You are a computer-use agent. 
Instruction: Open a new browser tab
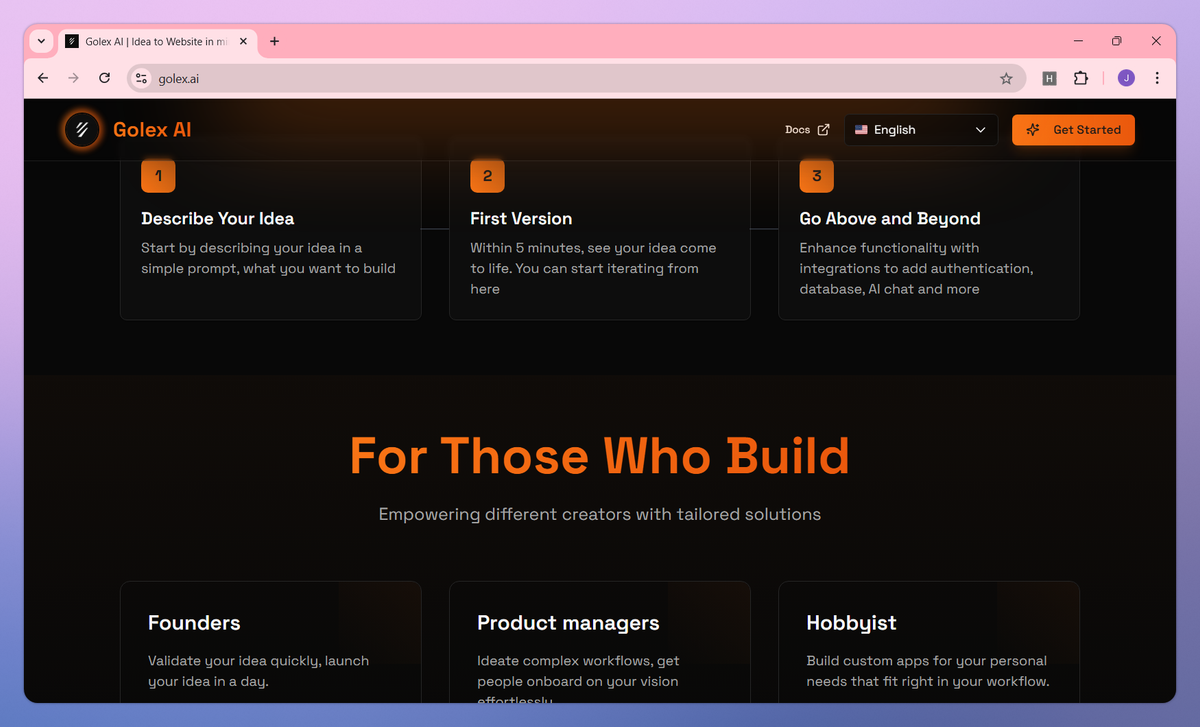pos(275,41)
